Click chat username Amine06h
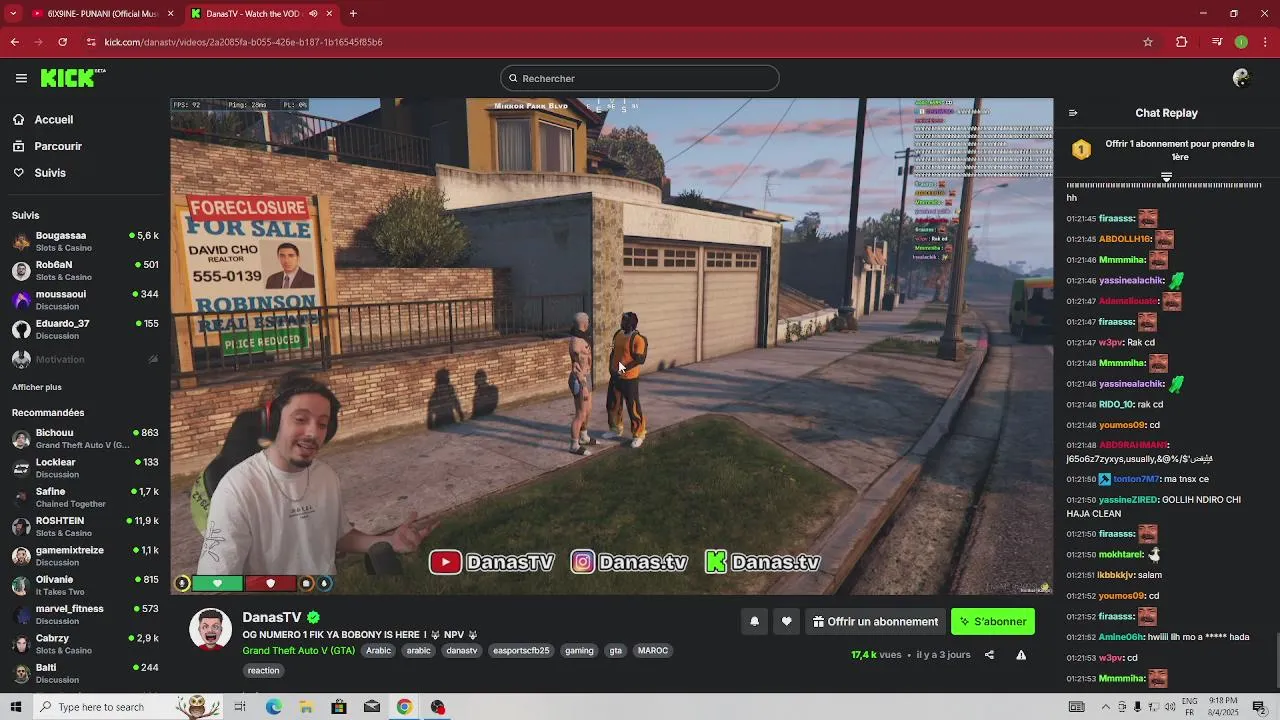 (x=1121, y=637)
